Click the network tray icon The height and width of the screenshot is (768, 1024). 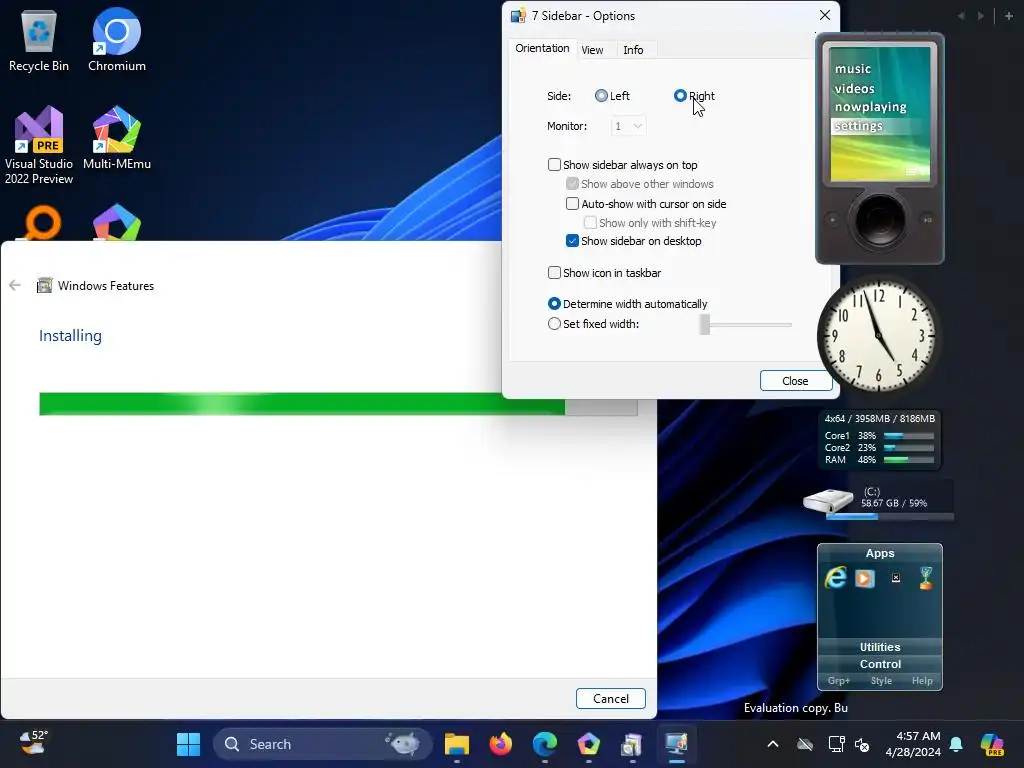(837, 744)
